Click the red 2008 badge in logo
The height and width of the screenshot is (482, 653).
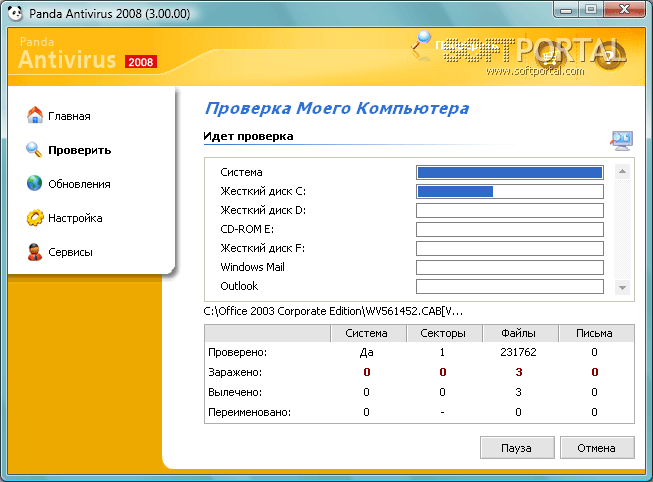coord(141,62)
